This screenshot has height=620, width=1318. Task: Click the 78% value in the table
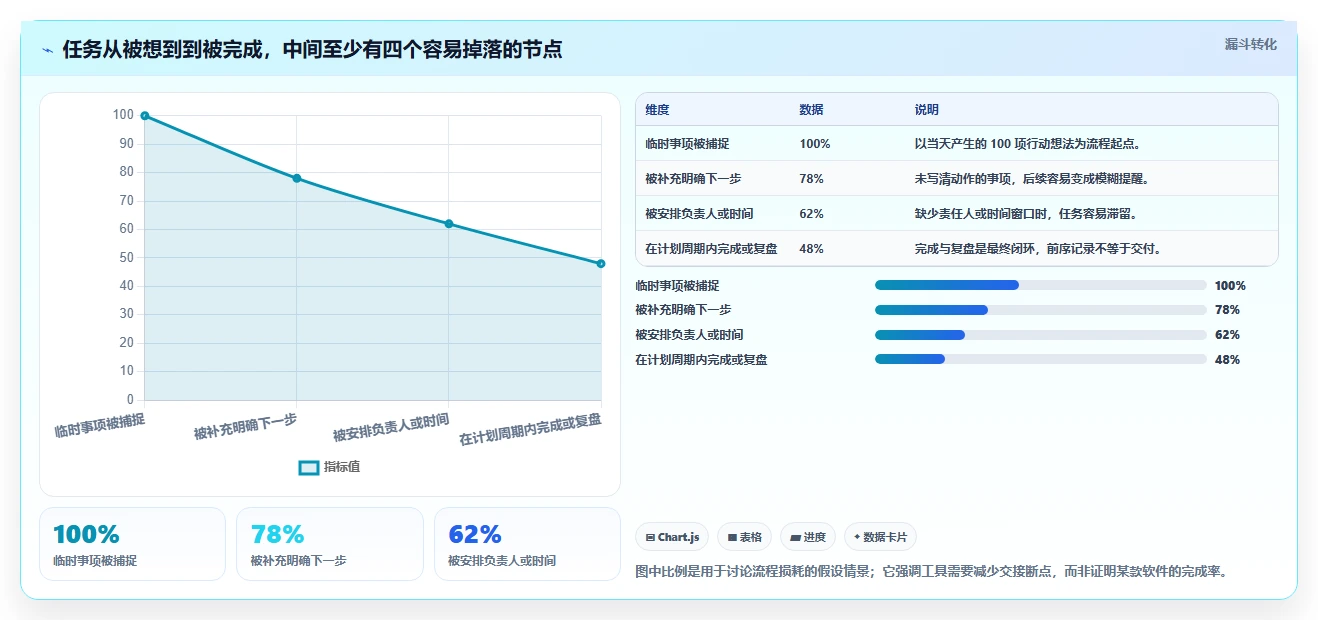(x=812, y=179)
